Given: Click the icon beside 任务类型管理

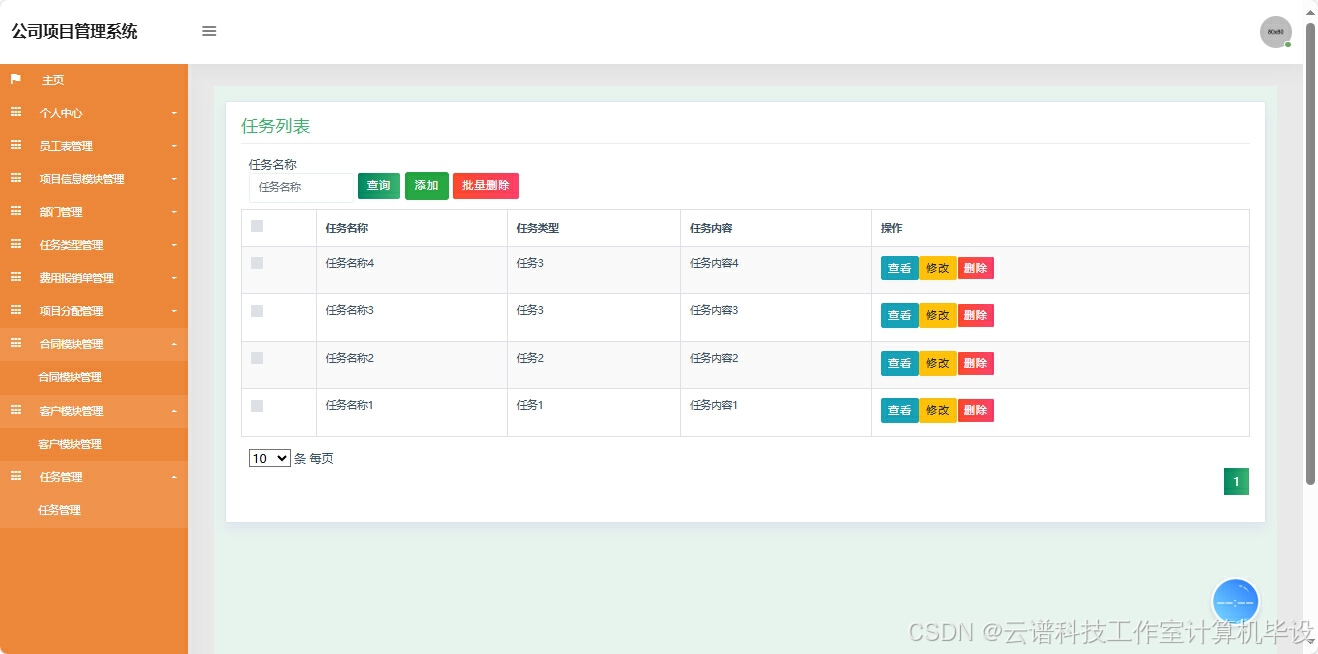Looking at the screenshot, I should tap(14, 244).
